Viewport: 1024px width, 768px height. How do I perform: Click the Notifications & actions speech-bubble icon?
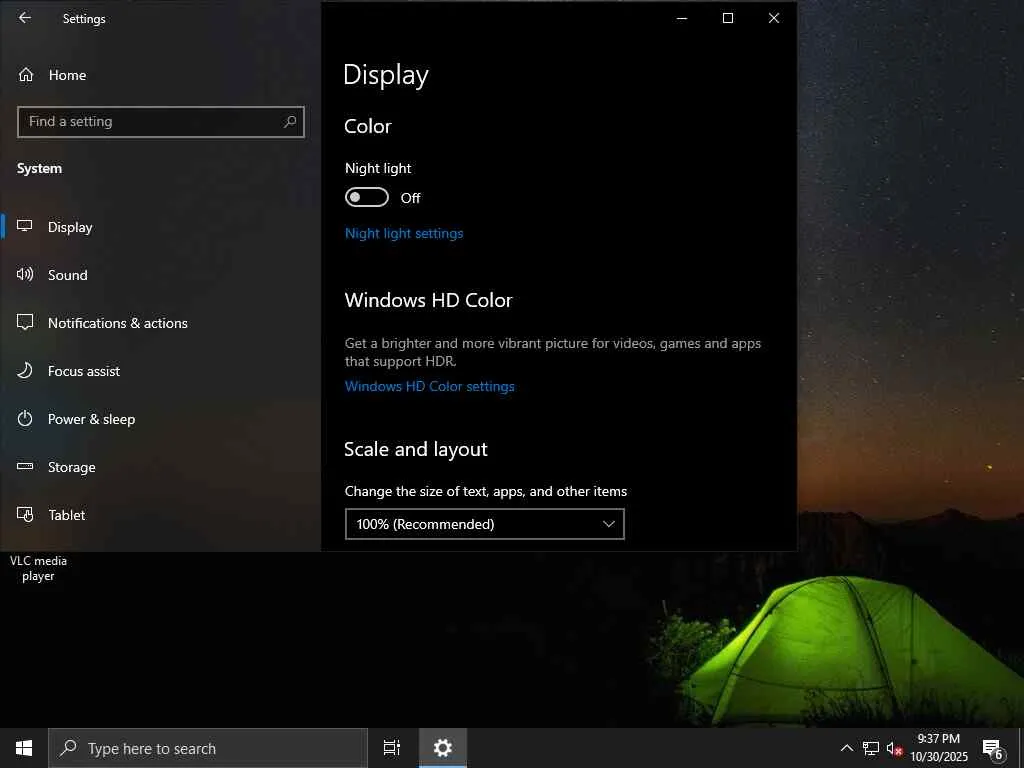click(x=25, y=322)
